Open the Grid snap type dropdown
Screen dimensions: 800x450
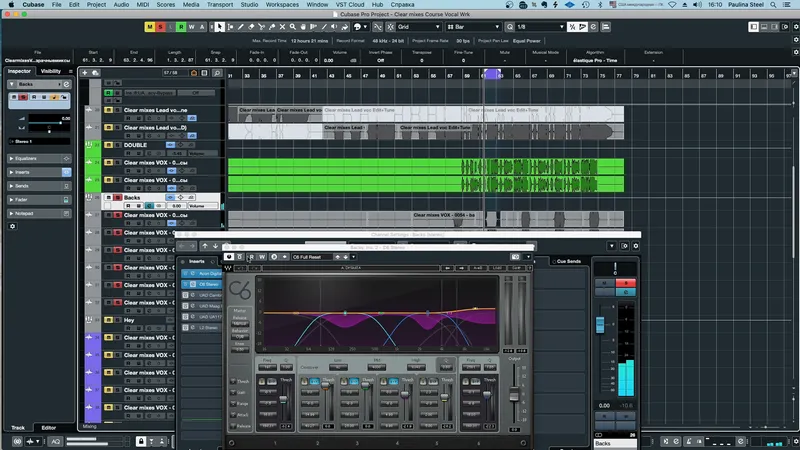pos(418,27)
